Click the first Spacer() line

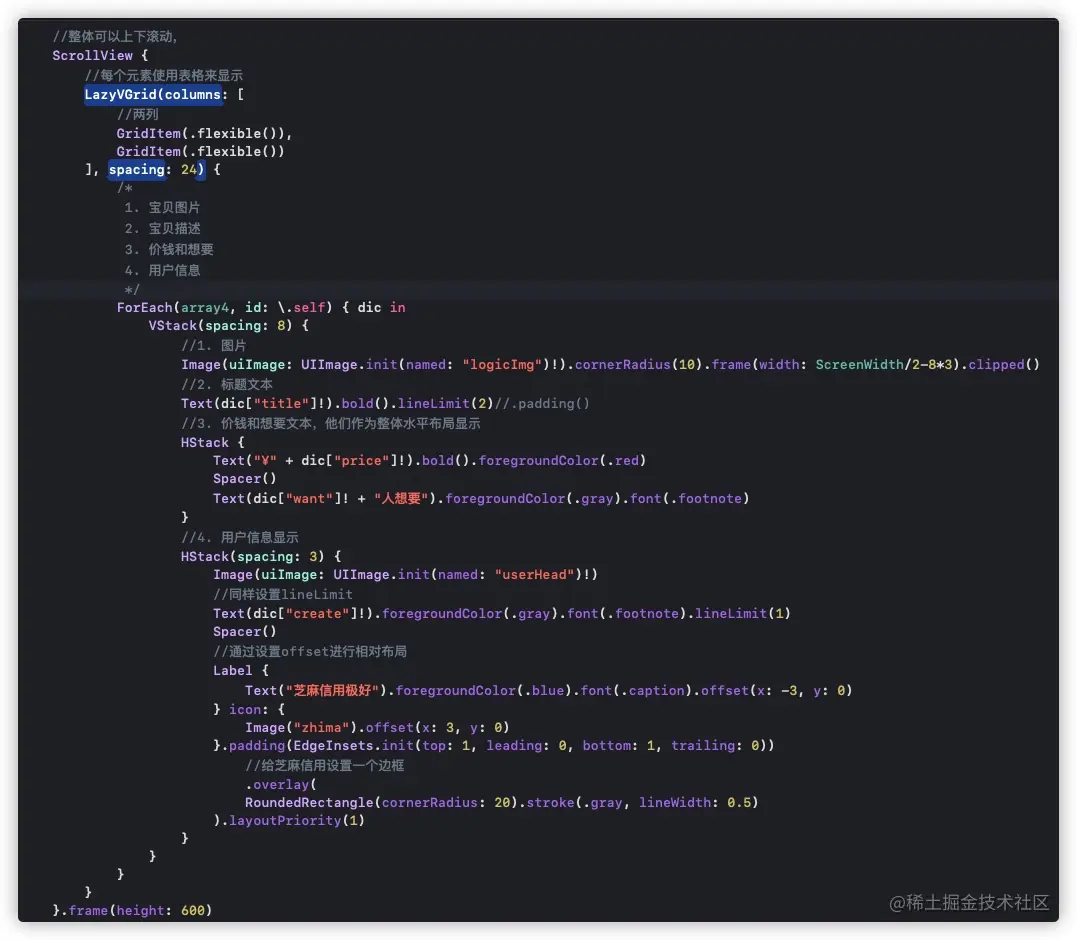(x=245, y=479)
